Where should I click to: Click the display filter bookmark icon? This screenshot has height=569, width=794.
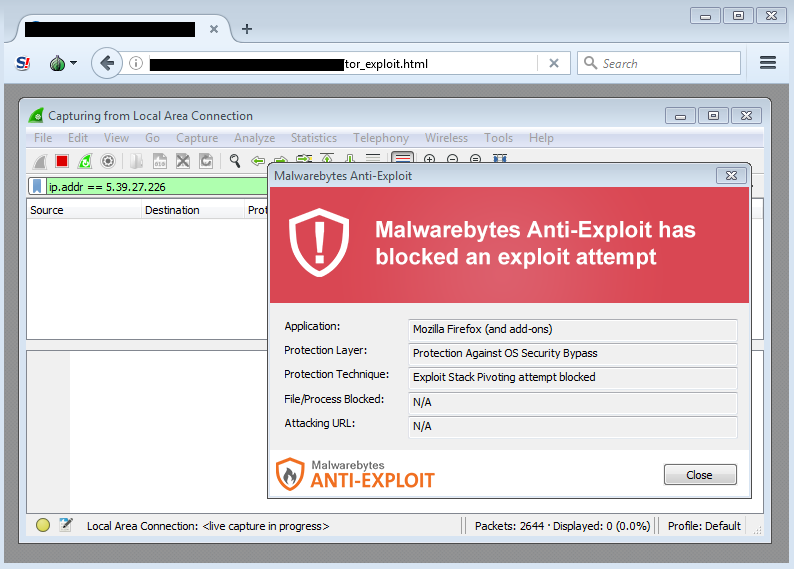point(37,186)
